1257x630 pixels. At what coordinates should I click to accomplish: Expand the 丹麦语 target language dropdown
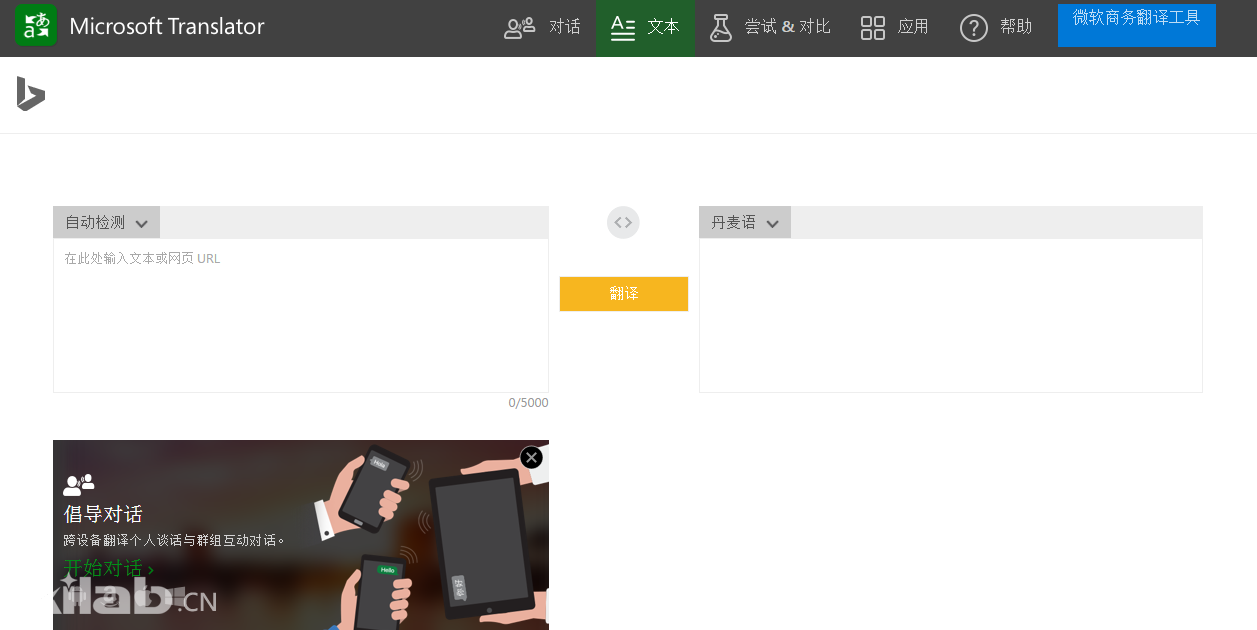pos(745,222)
